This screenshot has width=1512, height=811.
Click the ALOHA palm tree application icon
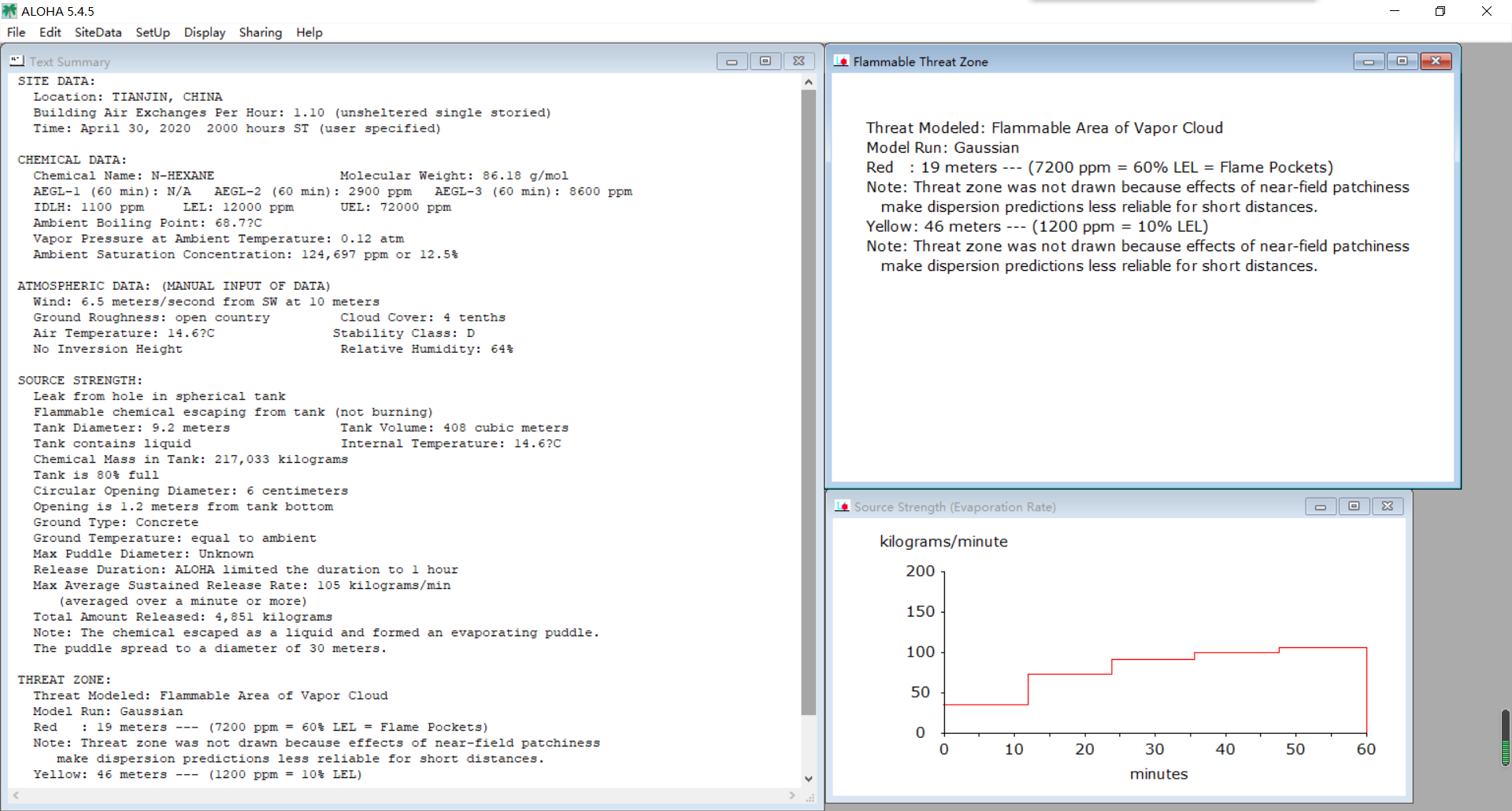point(9,11)
